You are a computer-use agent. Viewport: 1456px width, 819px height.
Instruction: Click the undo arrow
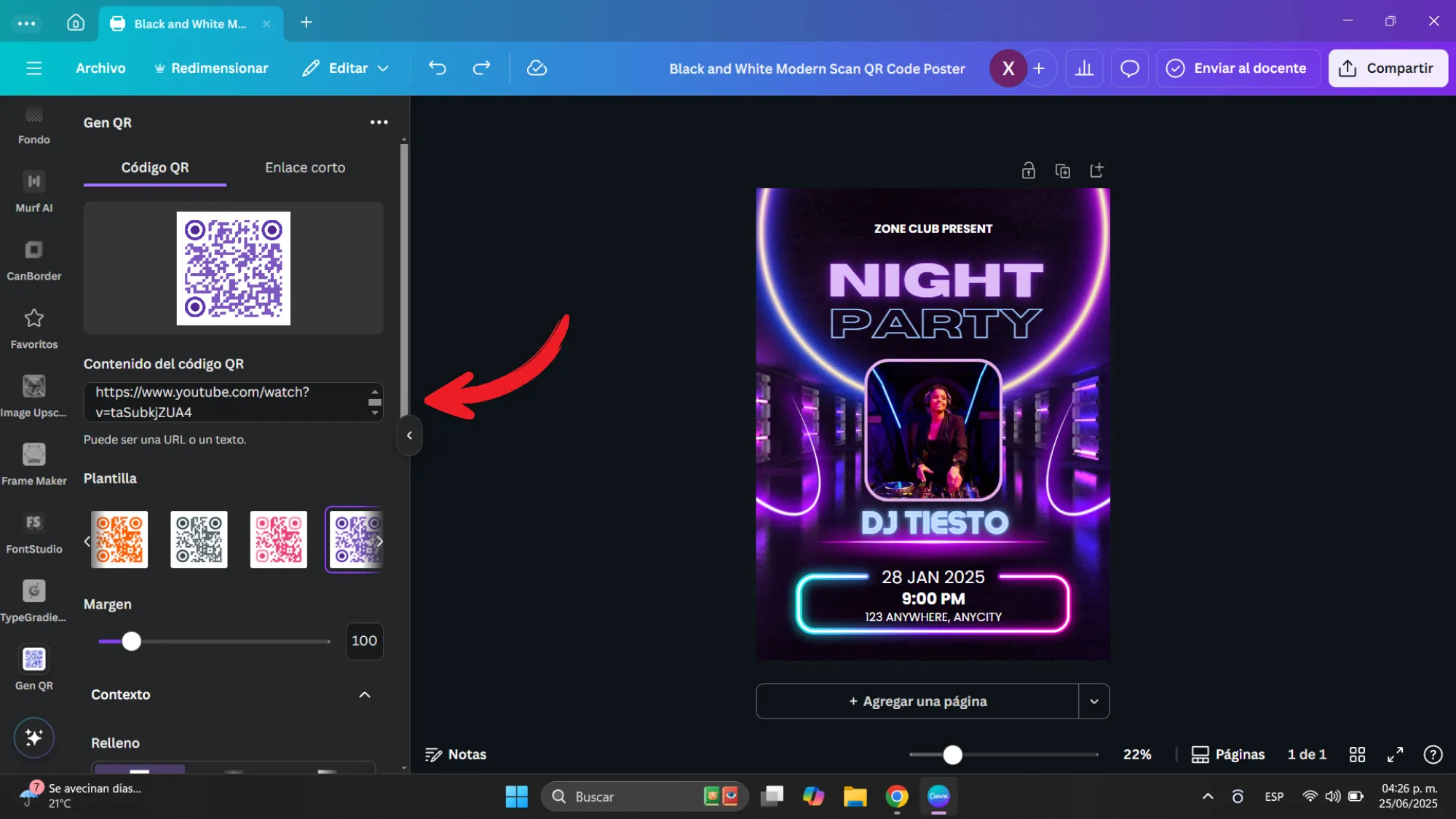(437, 68)
